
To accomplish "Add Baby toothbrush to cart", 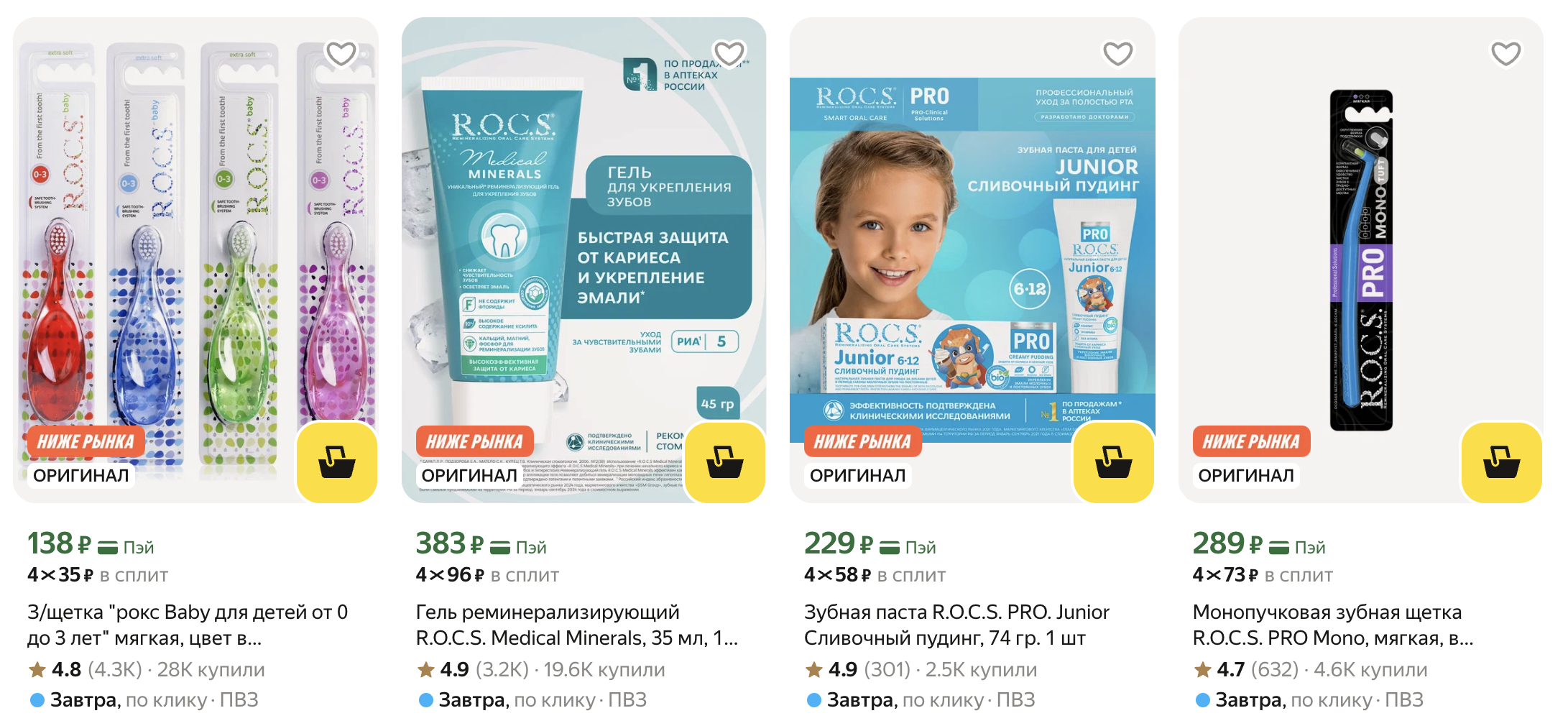I will 337,462.
